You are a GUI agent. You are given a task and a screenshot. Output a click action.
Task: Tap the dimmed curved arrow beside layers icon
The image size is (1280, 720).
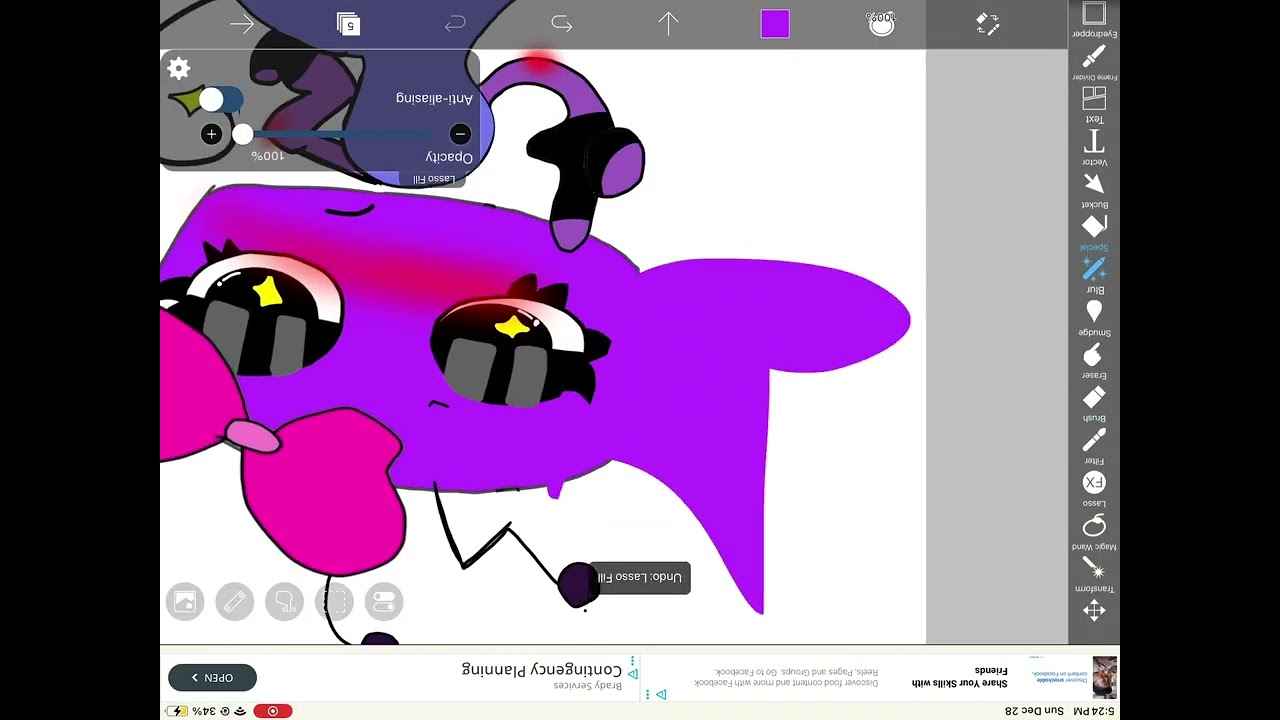pos(455,24)
